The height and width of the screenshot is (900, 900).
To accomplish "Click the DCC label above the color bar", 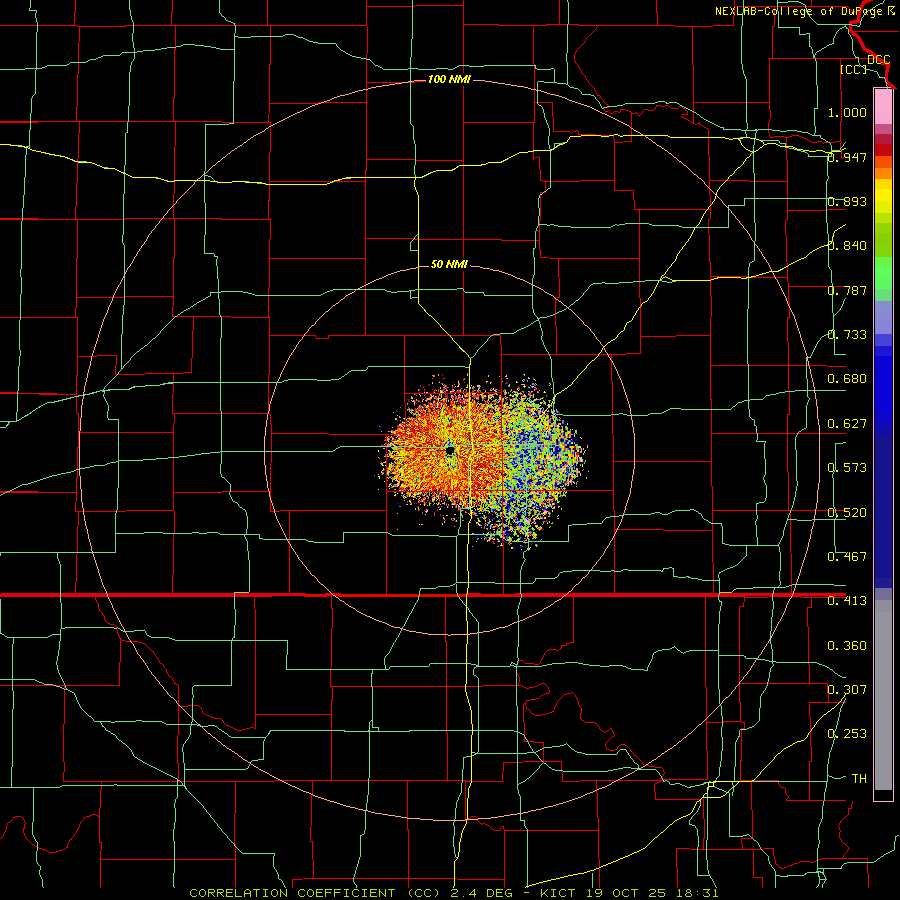I will point(878,59).
